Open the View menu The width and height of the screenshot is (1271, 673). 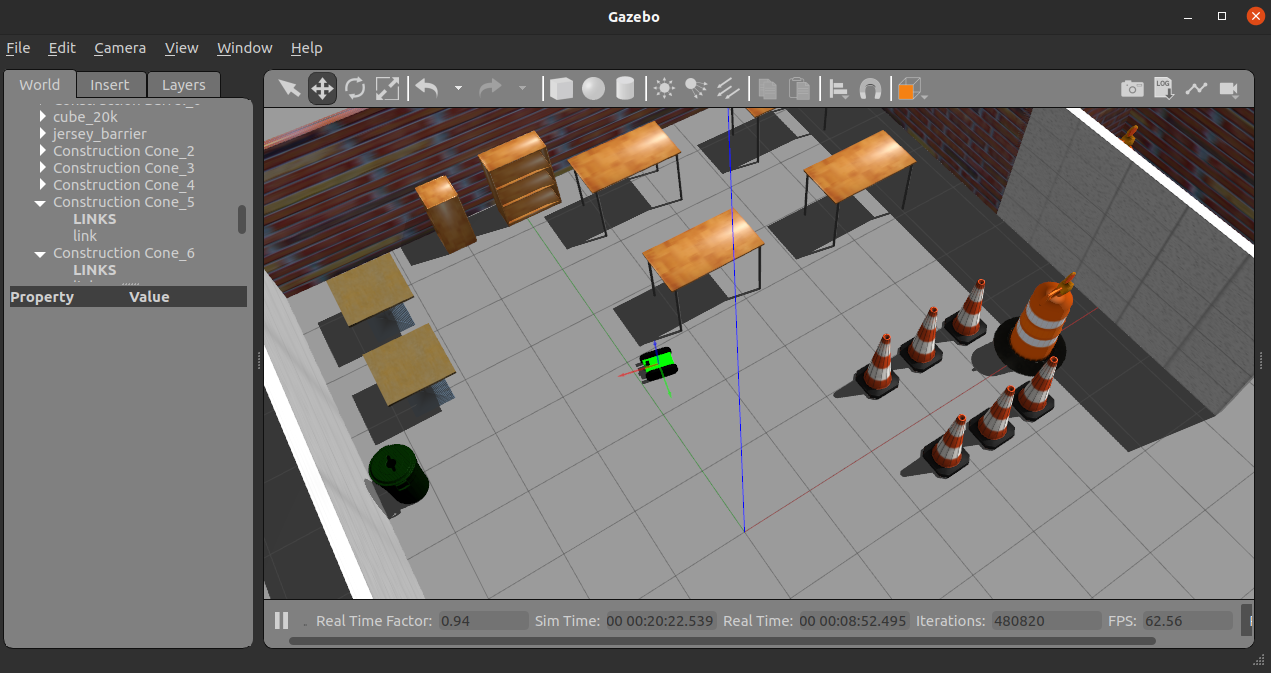pos(182,48)
